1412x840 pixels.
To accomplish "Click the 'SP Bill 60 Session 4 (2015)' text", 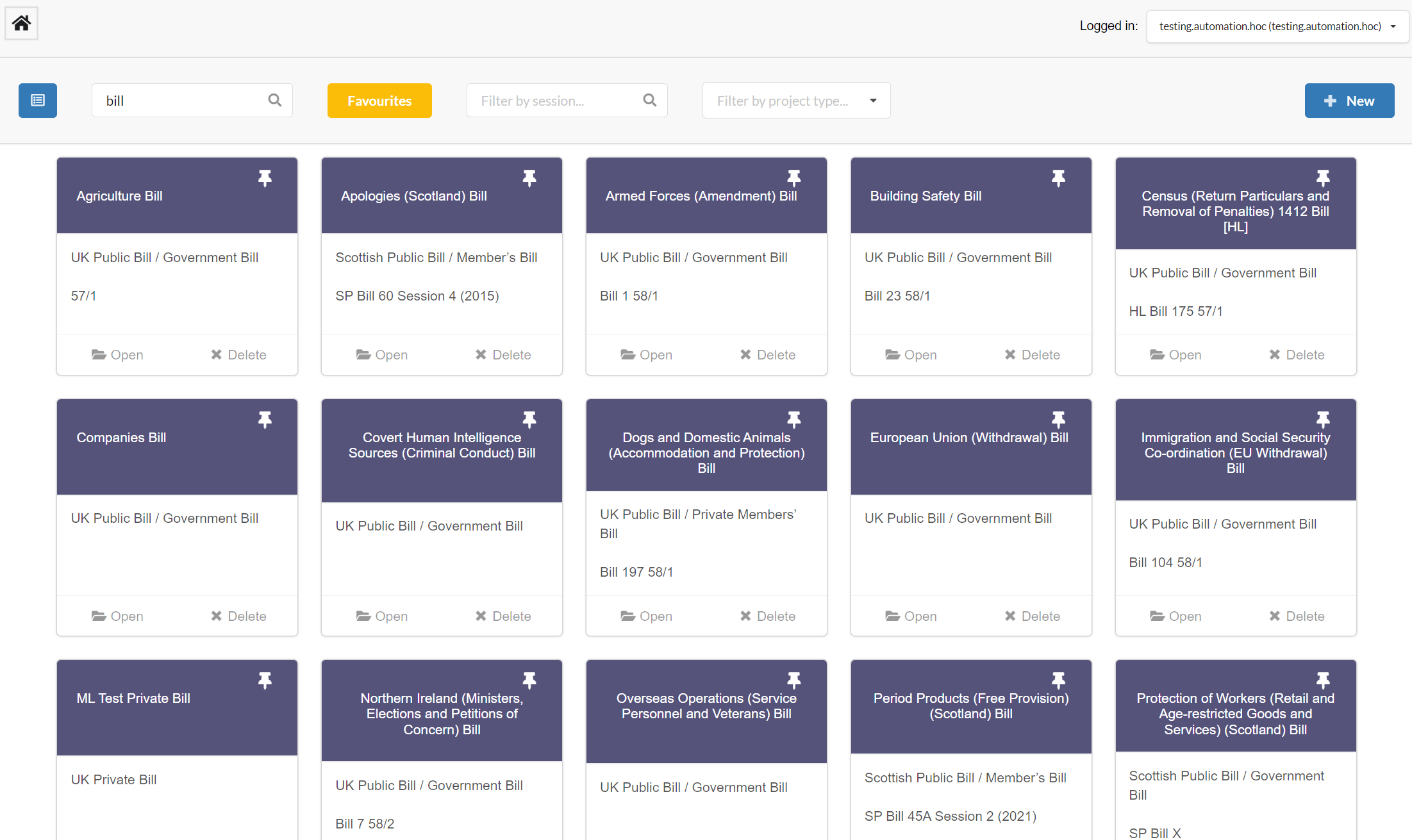I will 417,296.
